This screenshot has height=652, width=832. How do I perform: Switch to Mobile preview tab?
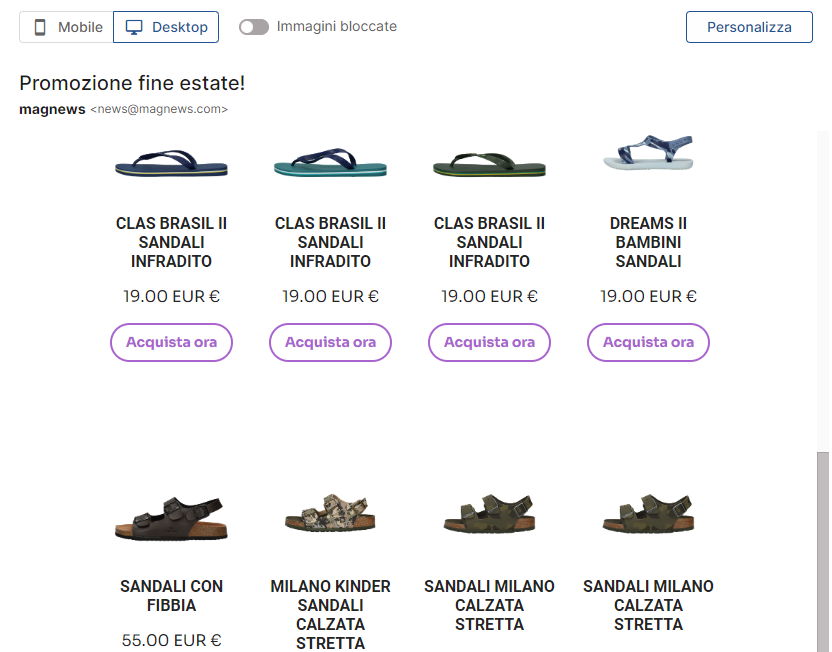click(x=67, y=27)
